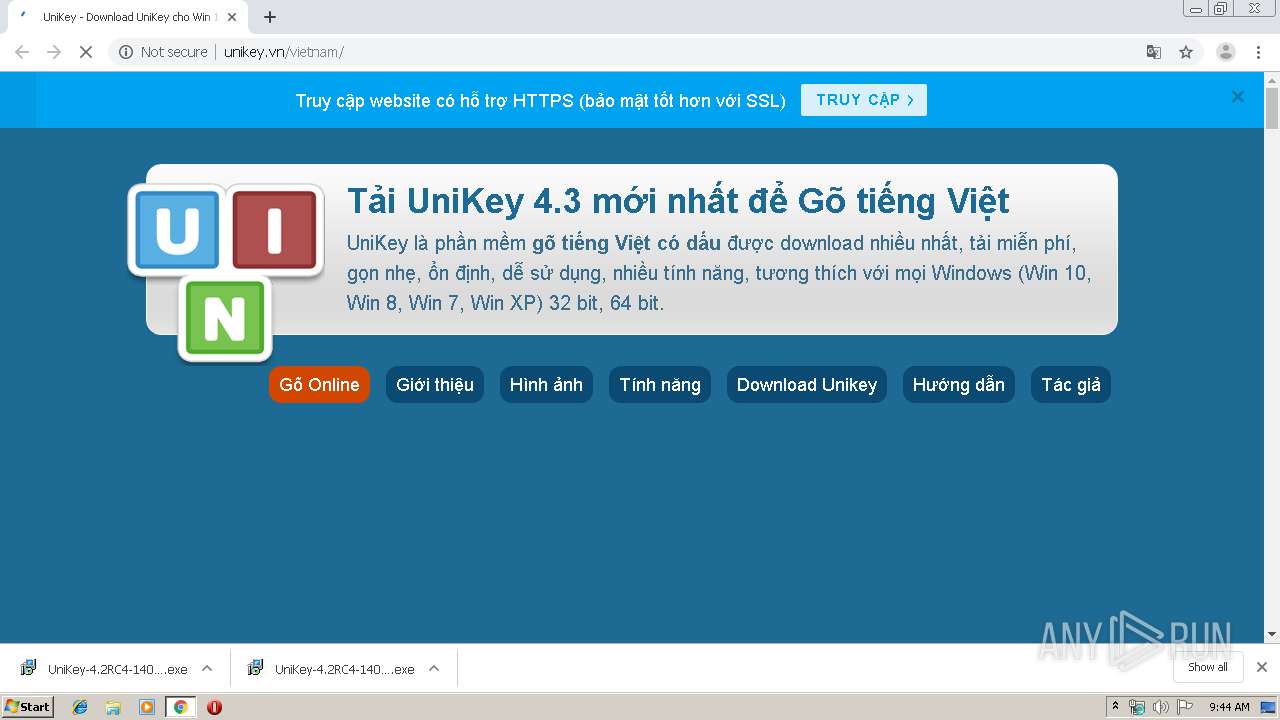Screen dimensions: 1280x720
Task: Open the Giới thiệu section
Action: tap(435, 385)
